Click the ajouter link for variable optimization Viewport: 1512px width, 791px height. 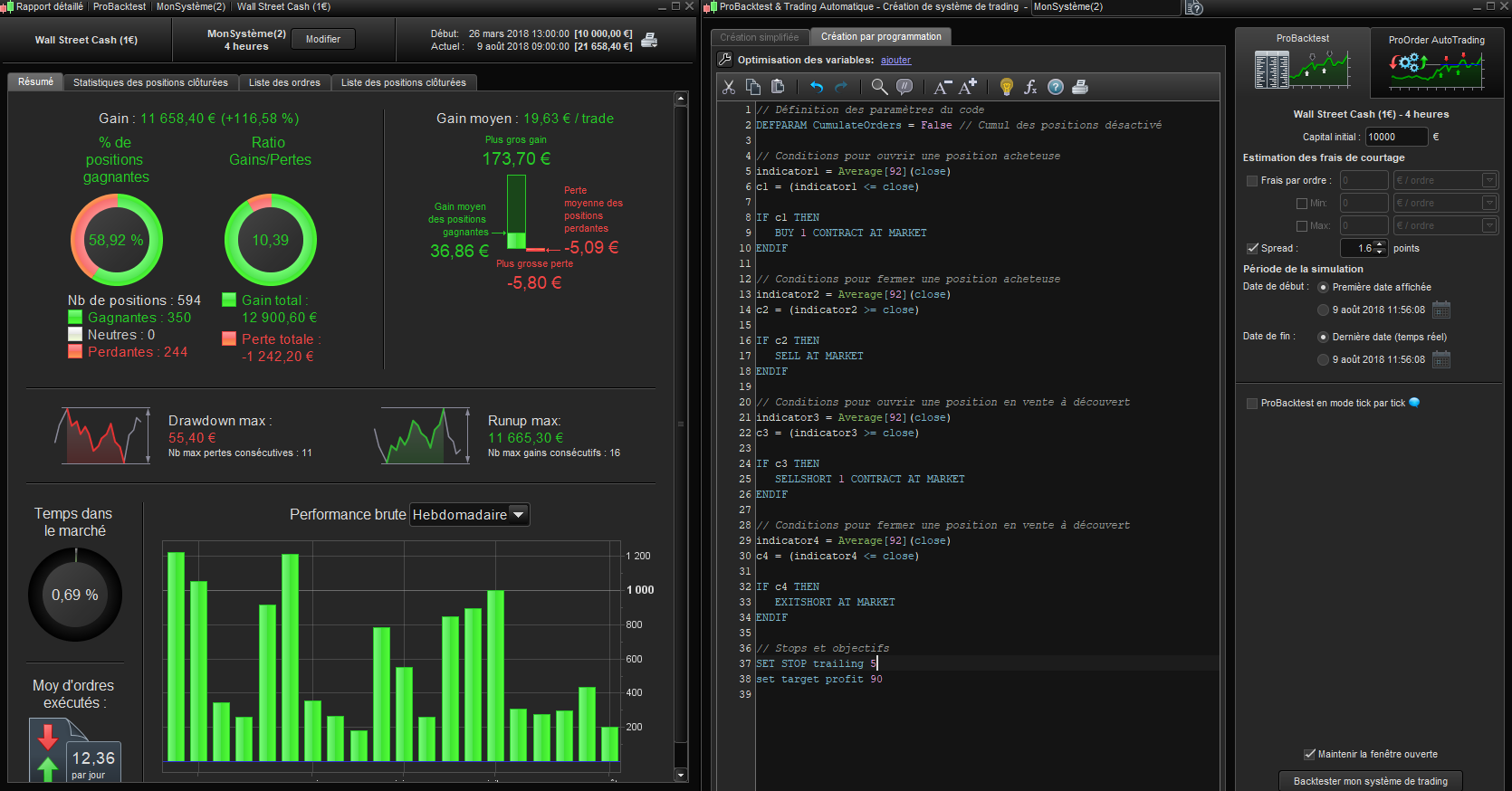pos(895,61)
